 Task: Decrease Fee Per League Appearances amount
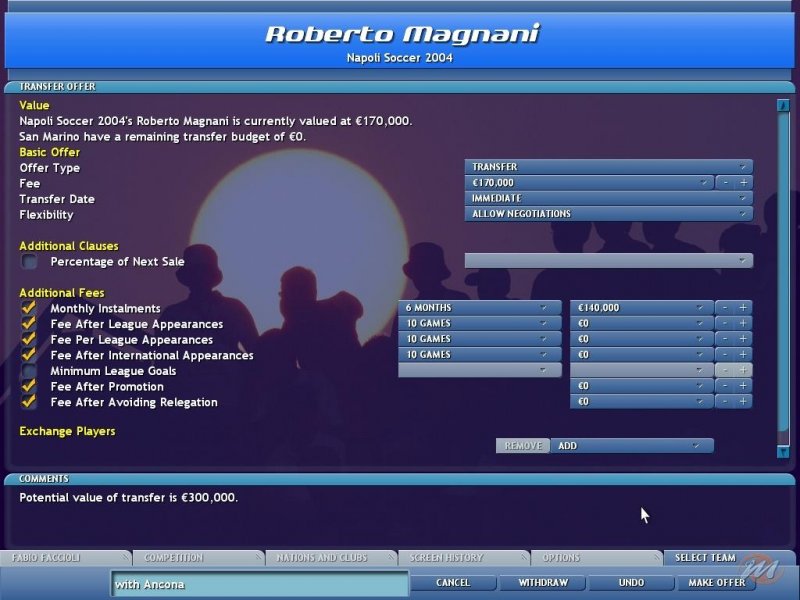[x=725, y=339]
